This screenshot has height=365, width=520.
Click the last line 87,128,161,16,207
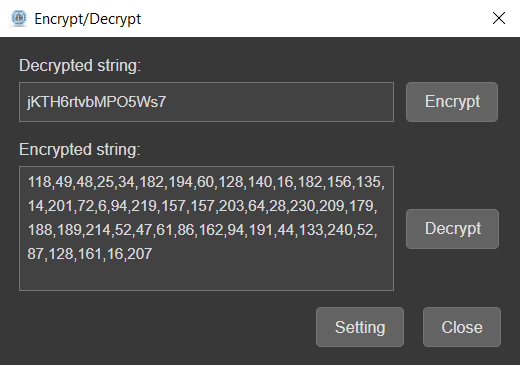[x=90, y=254]
